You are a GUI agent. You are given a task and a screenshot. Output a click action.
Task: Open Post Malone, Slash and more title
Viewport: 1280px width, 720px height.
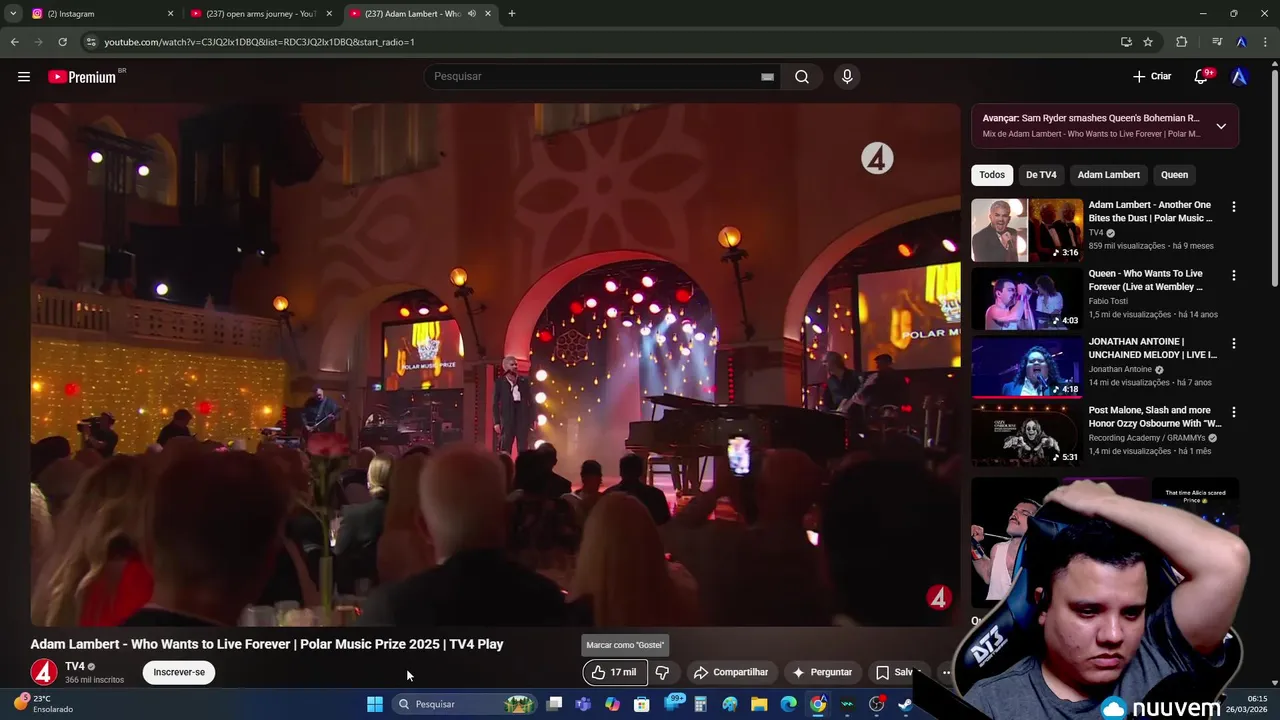click(x=1155, y=417)
